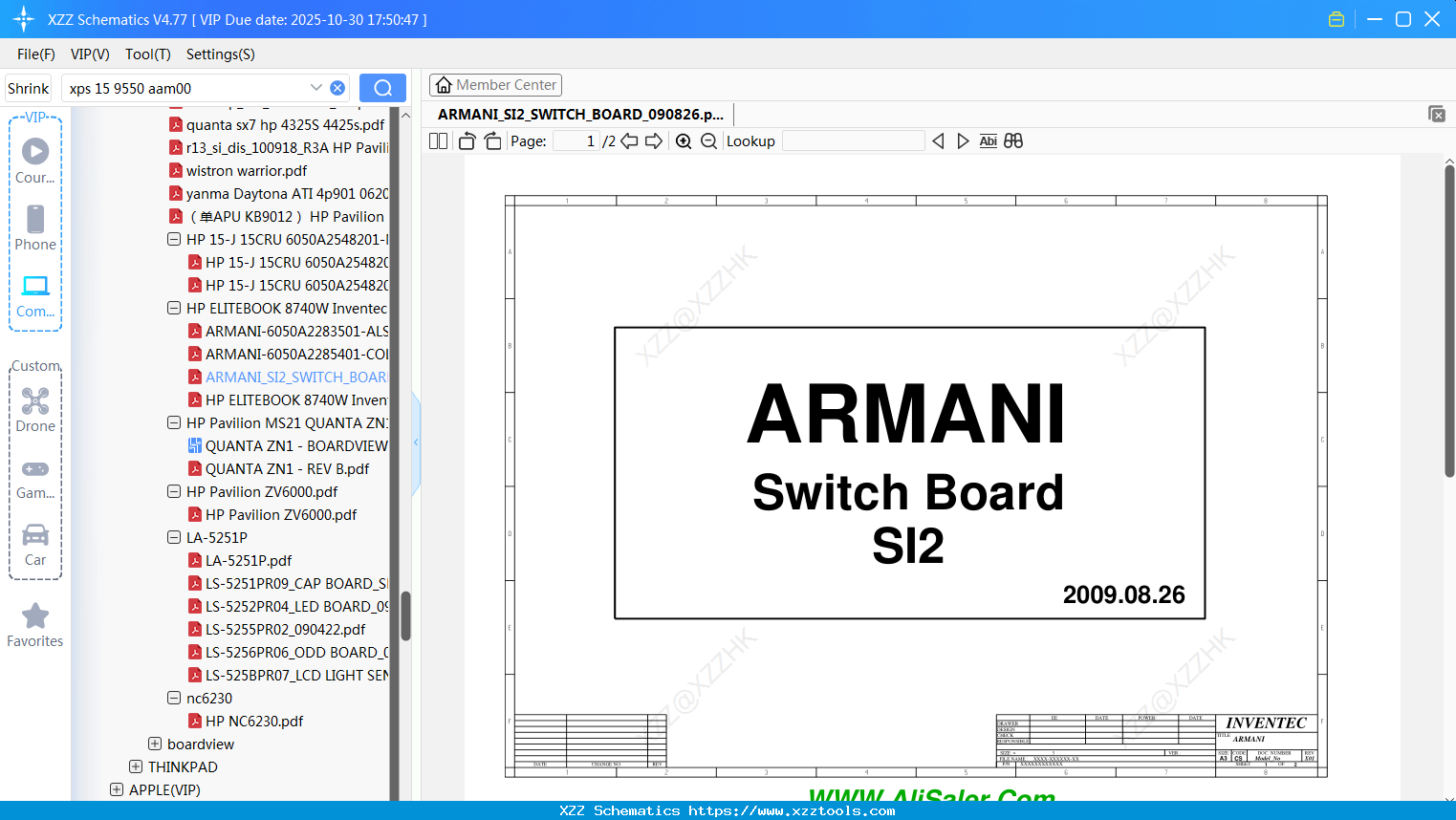Click the Lookup text field

point(853,140)
